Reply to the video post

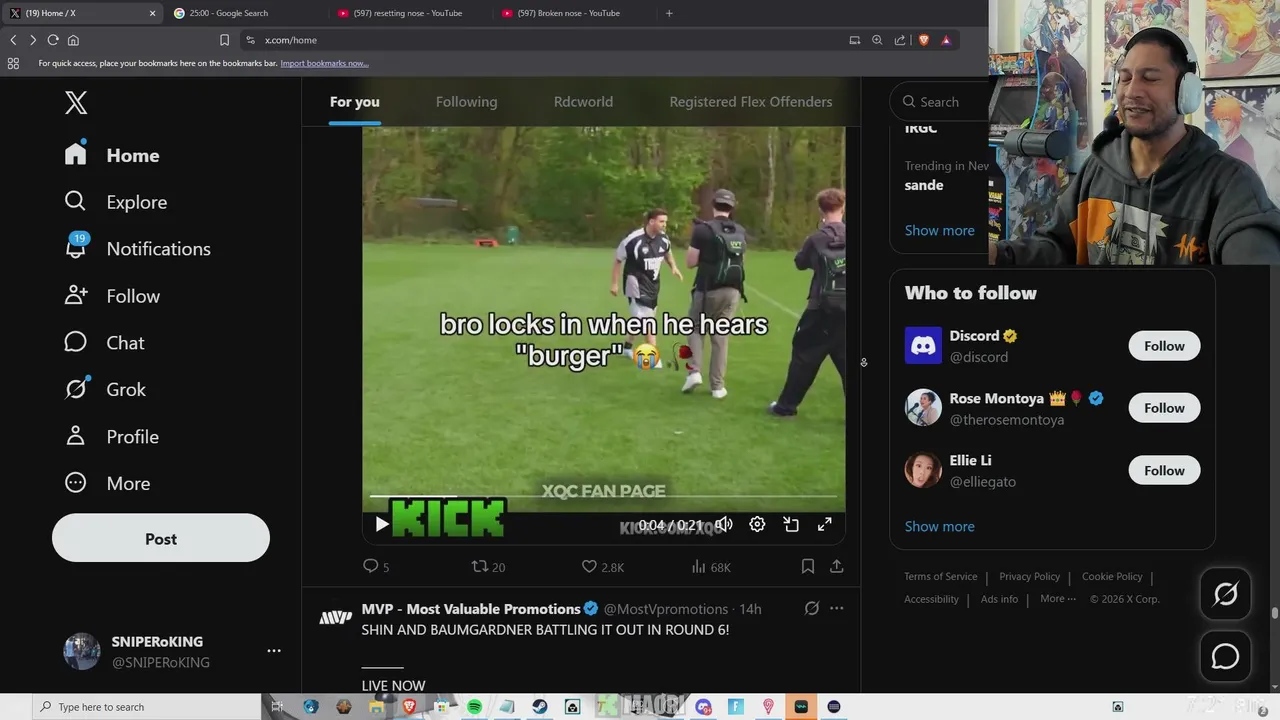376,566
